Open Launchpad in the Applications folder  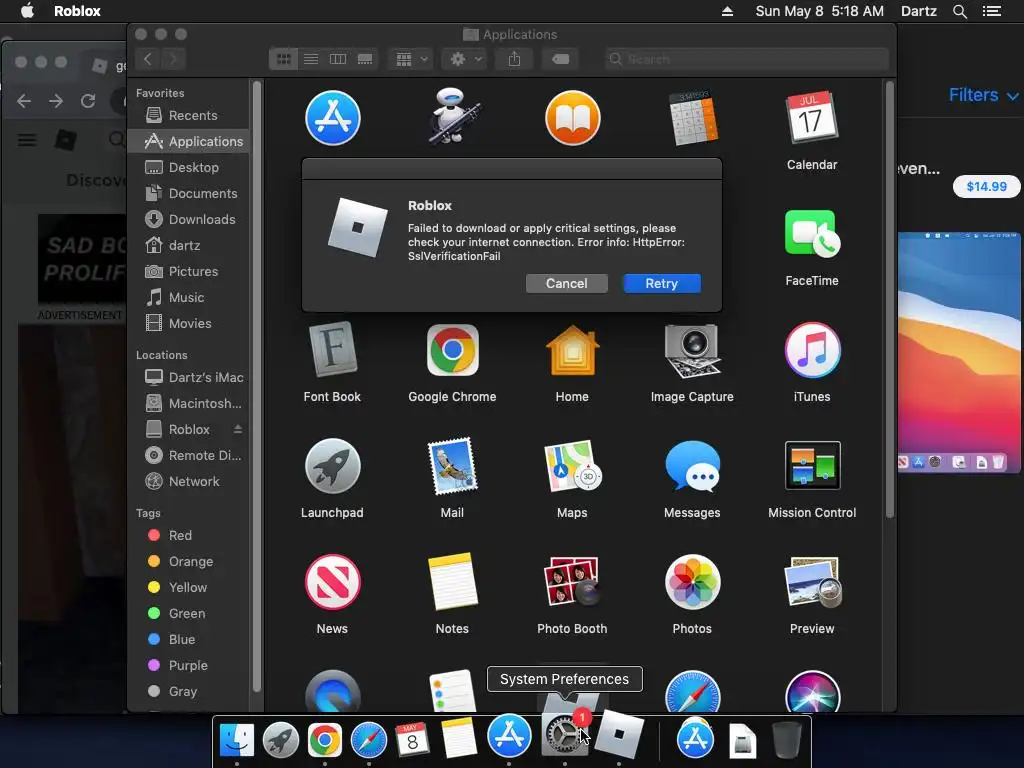click(332, 466)
